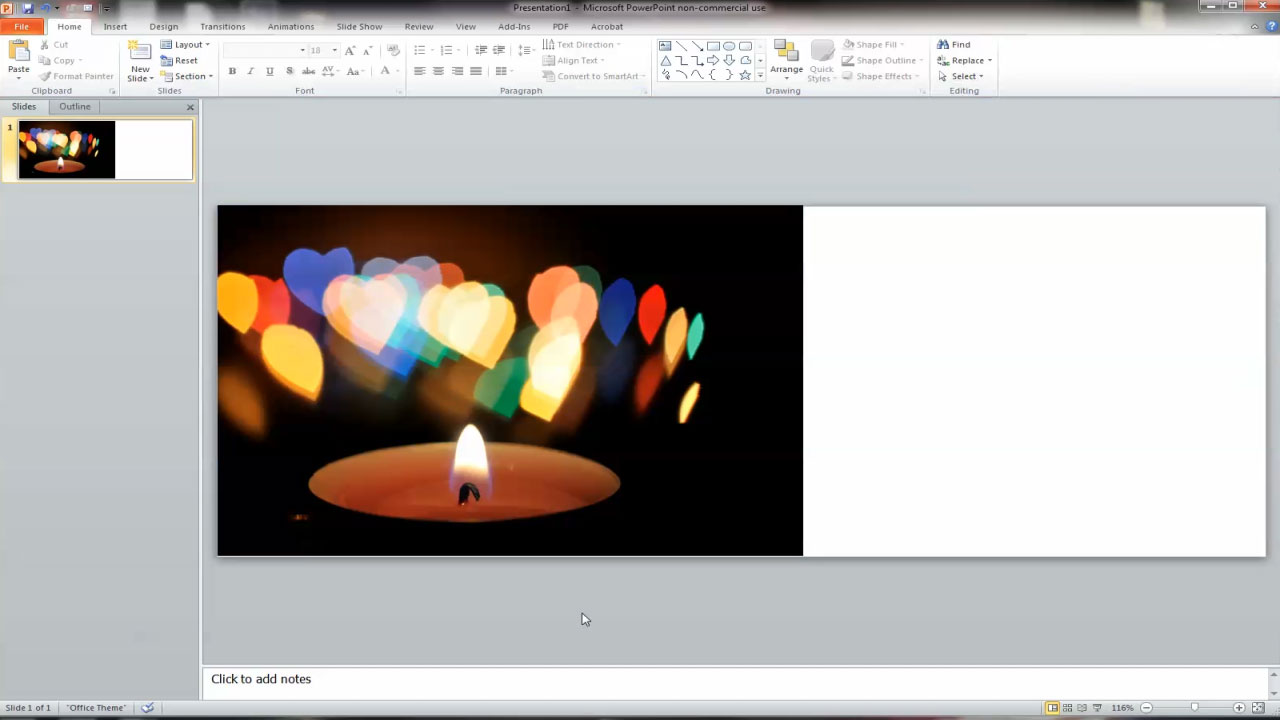This screenshot has height=720, width=1280.
Task: Switch to the Animations tab
Action: tap(291, 27)
